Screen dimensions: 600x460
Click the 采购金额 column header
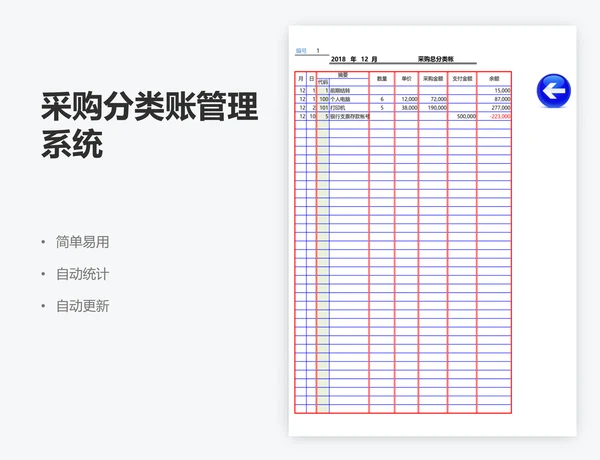coord(433,78)
